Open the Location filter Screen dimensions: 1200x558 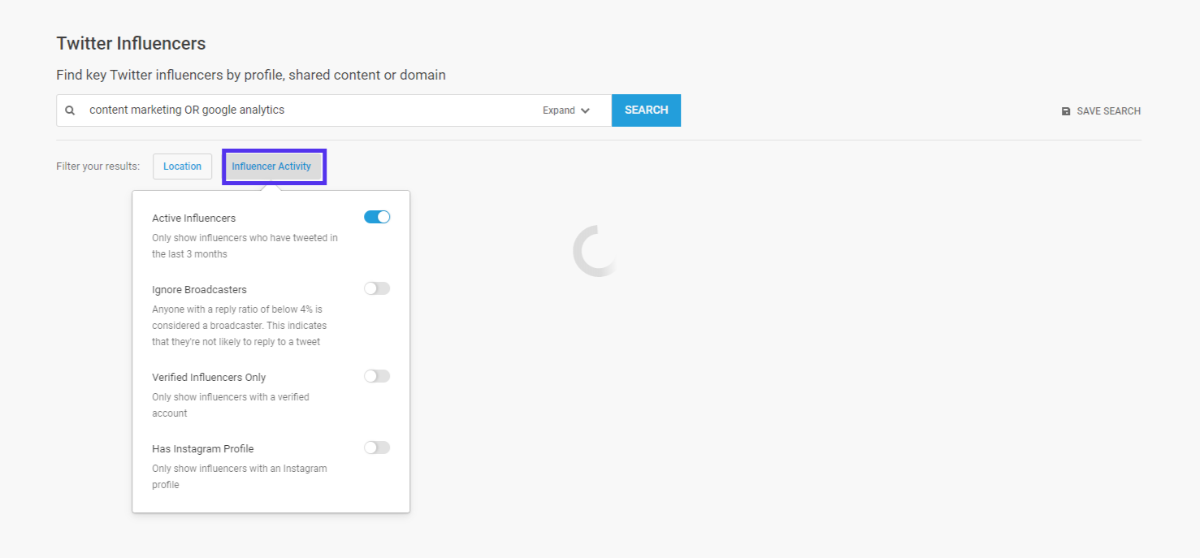tap(182, 166)
